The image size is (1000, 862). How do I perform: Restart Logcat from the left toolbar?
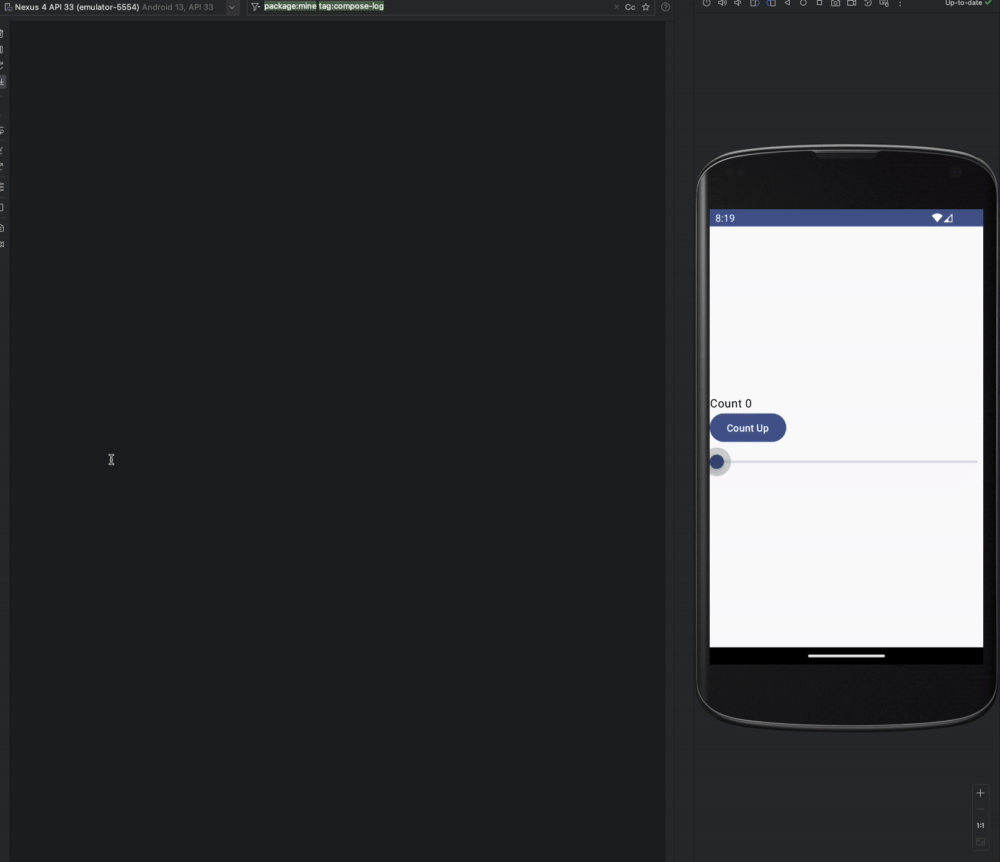tap(2, 65)
